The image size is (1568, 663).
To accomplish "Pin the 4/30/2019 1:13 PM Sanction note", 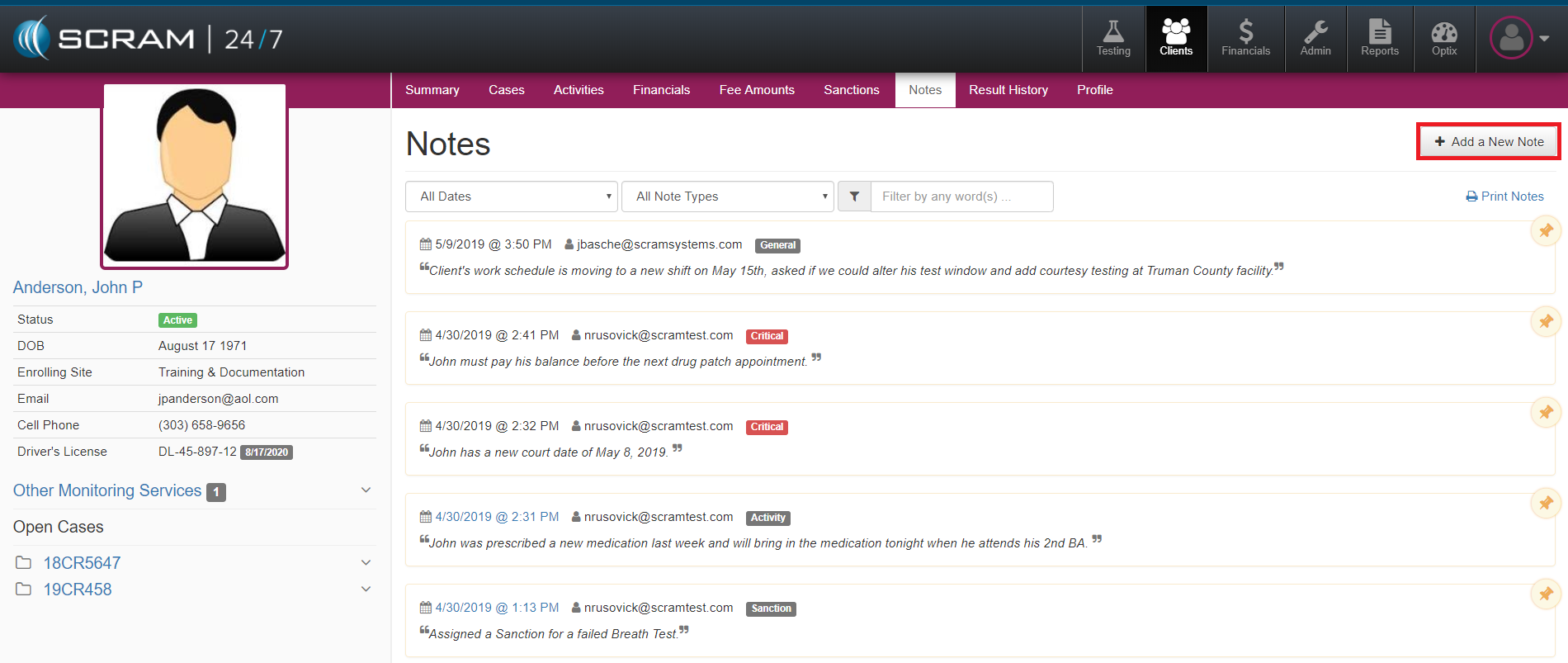I will 1545,594.
